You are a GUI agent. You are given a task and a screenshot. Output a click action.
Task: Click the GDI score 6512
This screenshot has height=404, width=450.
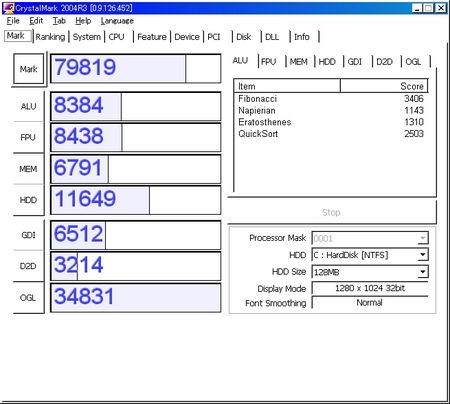(136, 235)
